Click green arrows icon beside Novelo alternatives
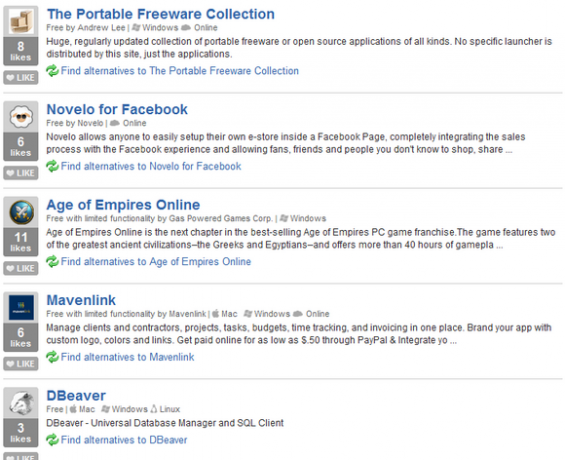Screen dimensions: 565x460 point(52,166)
